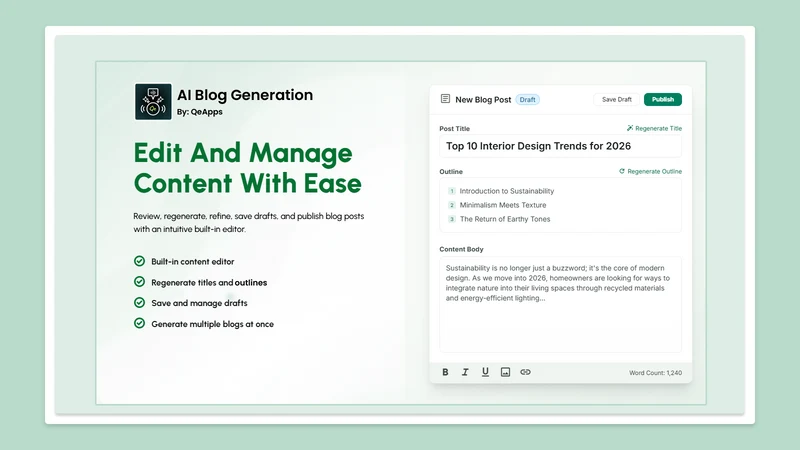
Task: Click the Bold formatting icon
Action: (445, 372)
